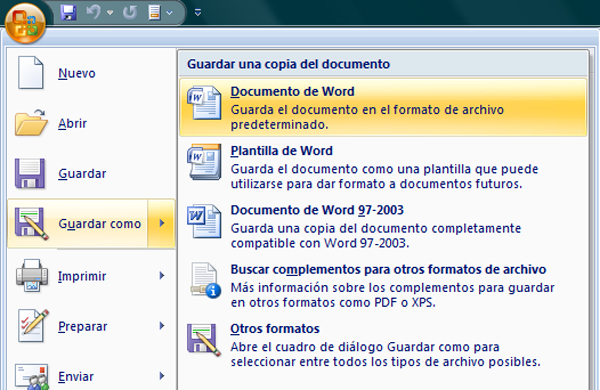
Task: Click text 'compatible con Word 97-2003.'
Action: 320,243
